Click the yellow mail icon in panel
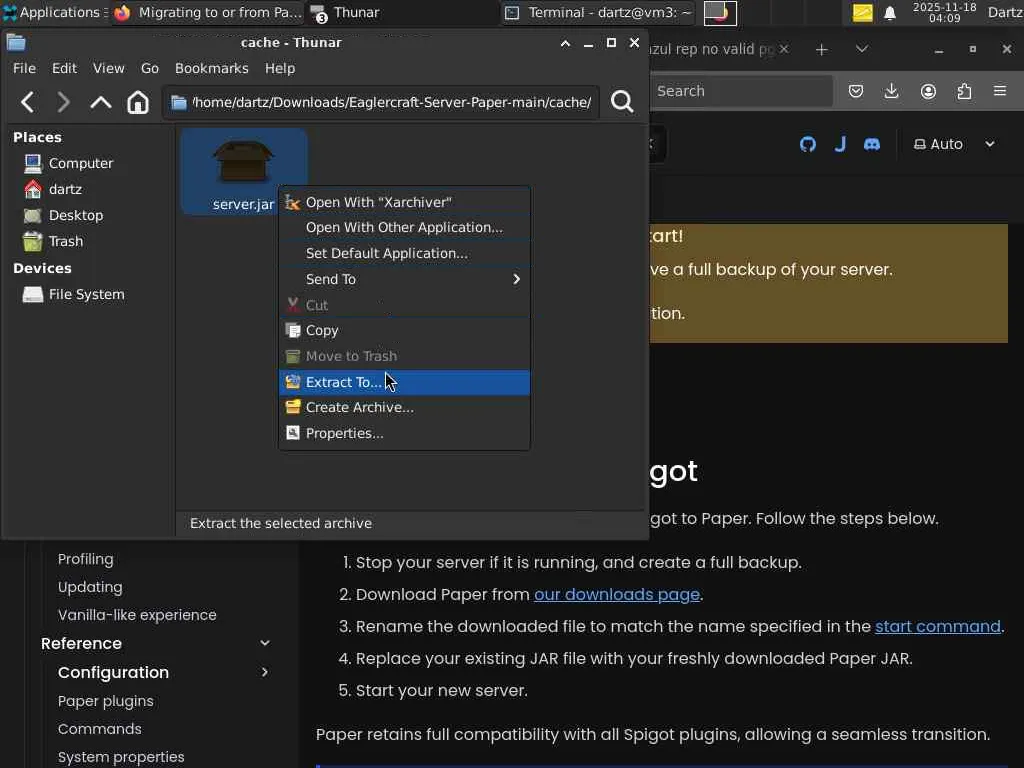The width and height of the screenshot is (1024, 768). click(862, 13)
